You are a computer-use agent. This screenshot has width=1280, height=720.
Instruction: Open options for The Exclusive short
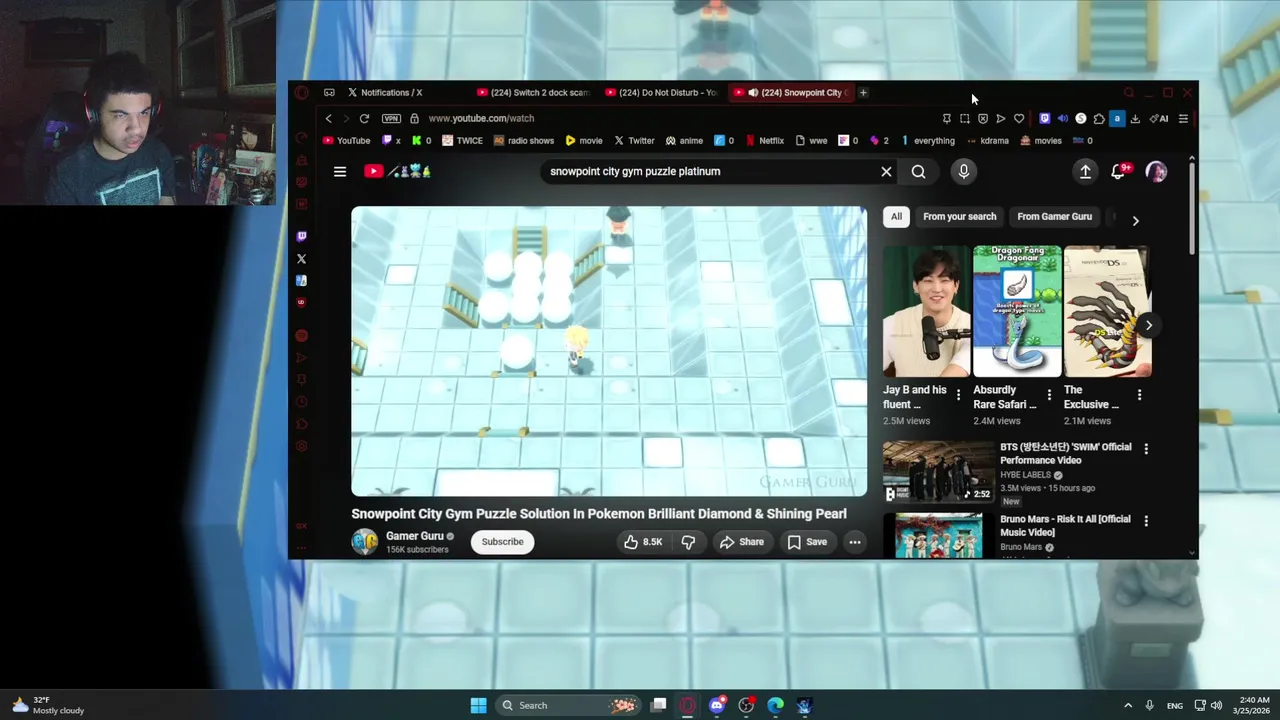coord(1139,396)
